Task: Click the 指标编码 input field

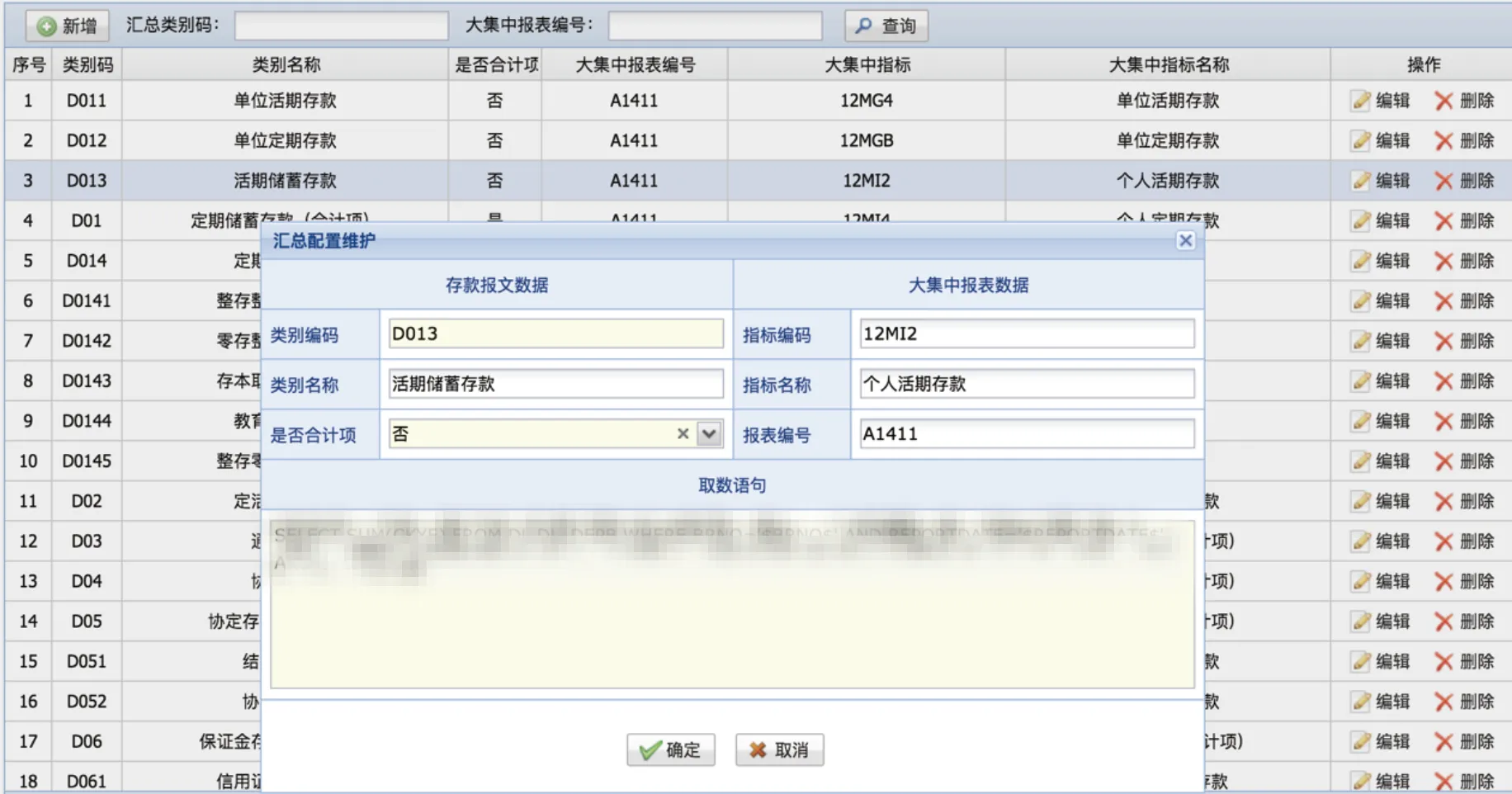Action: click(1026, 334)
